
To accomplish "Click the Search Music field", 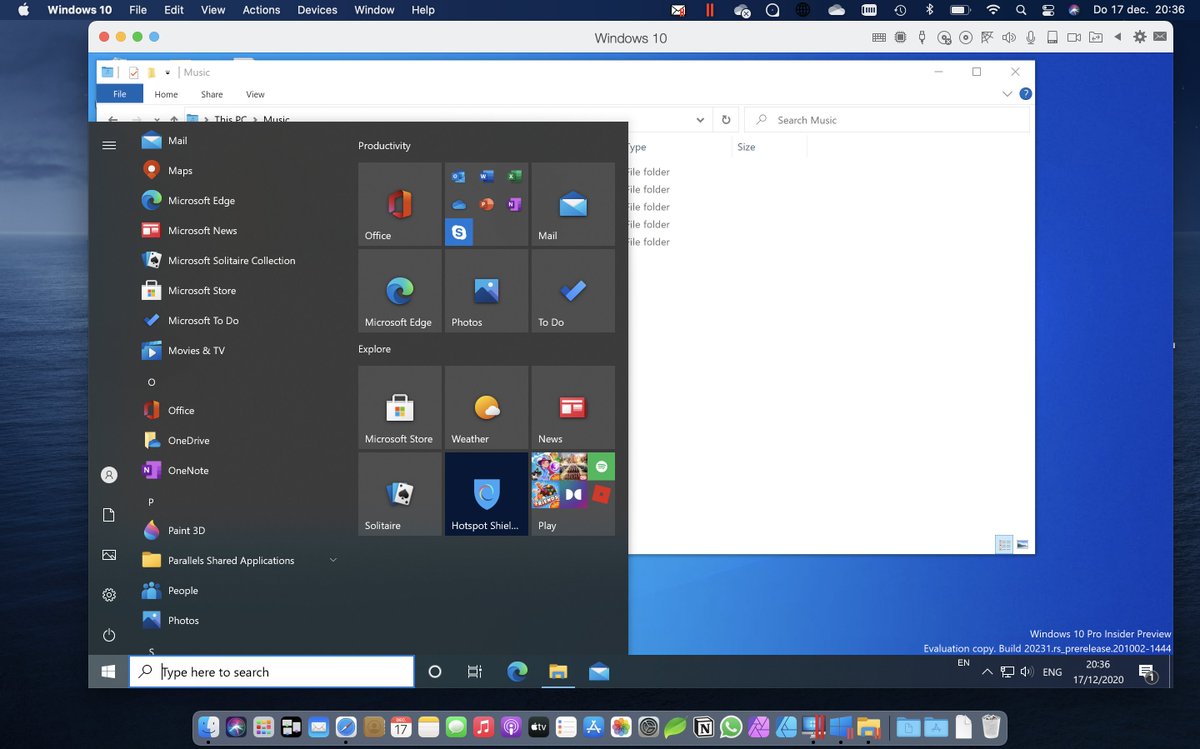I will (887, 120).
